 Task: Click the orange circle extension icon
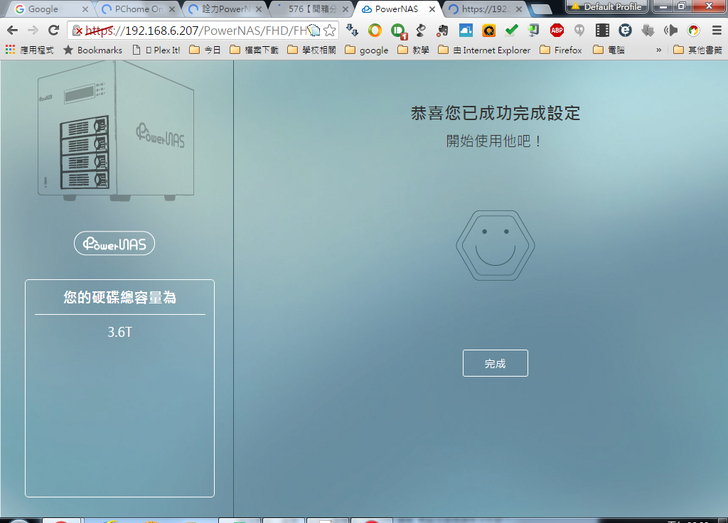coord(375,31)
